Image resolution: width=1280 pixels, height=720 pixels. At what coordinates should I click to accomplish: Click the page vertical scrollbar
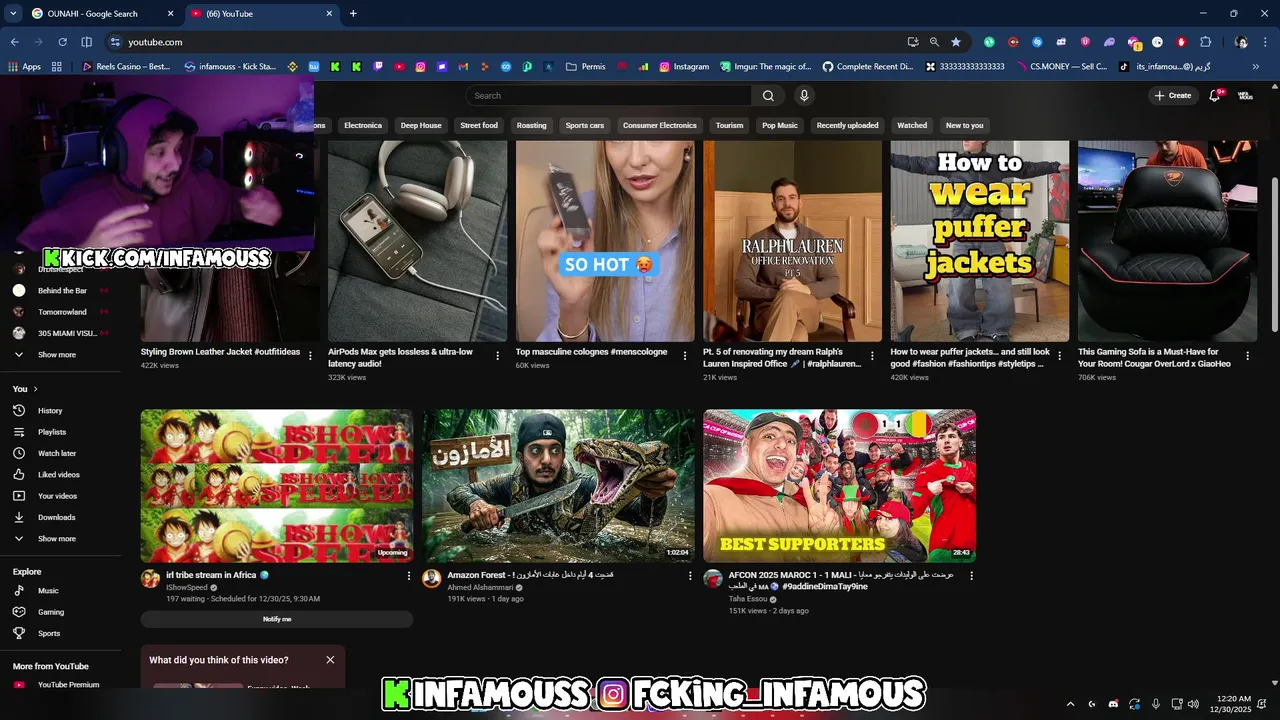click(x=1274, y=256)
